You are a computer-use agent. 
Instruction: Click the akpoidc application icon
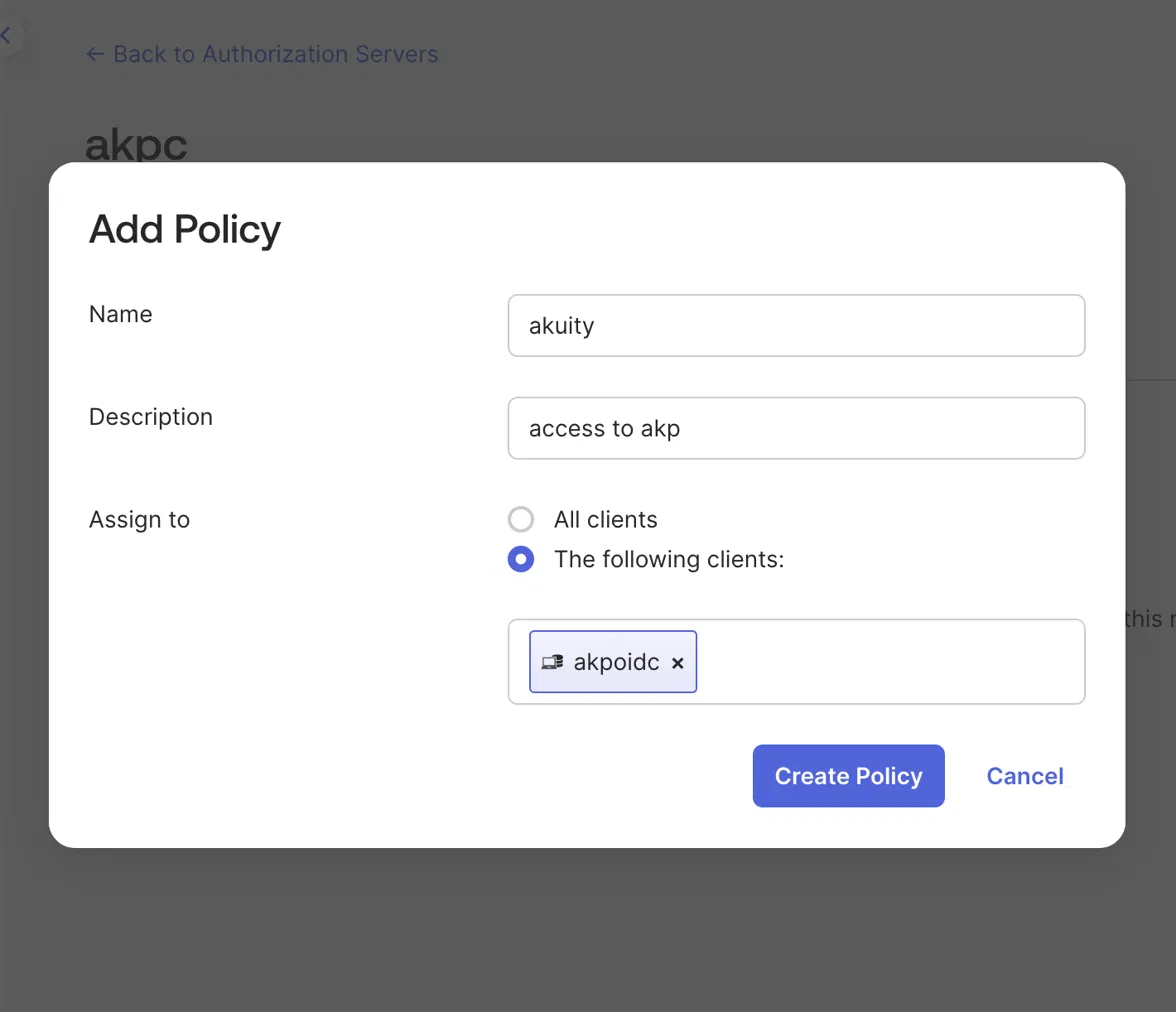553,662
